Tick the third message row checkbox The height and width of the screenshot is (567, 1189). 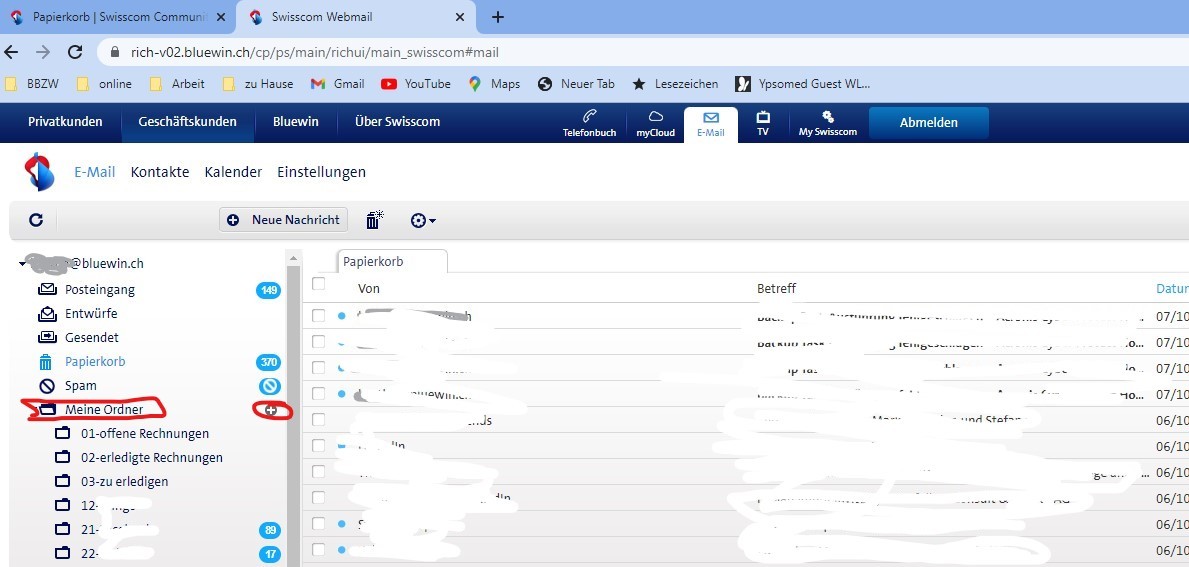318,368
